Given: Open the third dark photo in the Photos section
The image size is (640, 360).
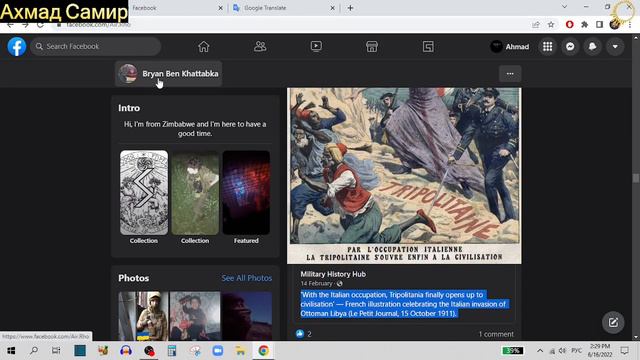Looking at the screenshot, I should coord(247,316).
